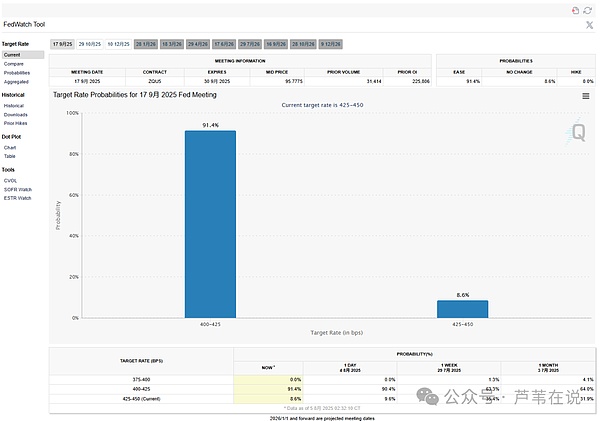
Task: Click the PDF export icon at top right
Action: (575, 9)
